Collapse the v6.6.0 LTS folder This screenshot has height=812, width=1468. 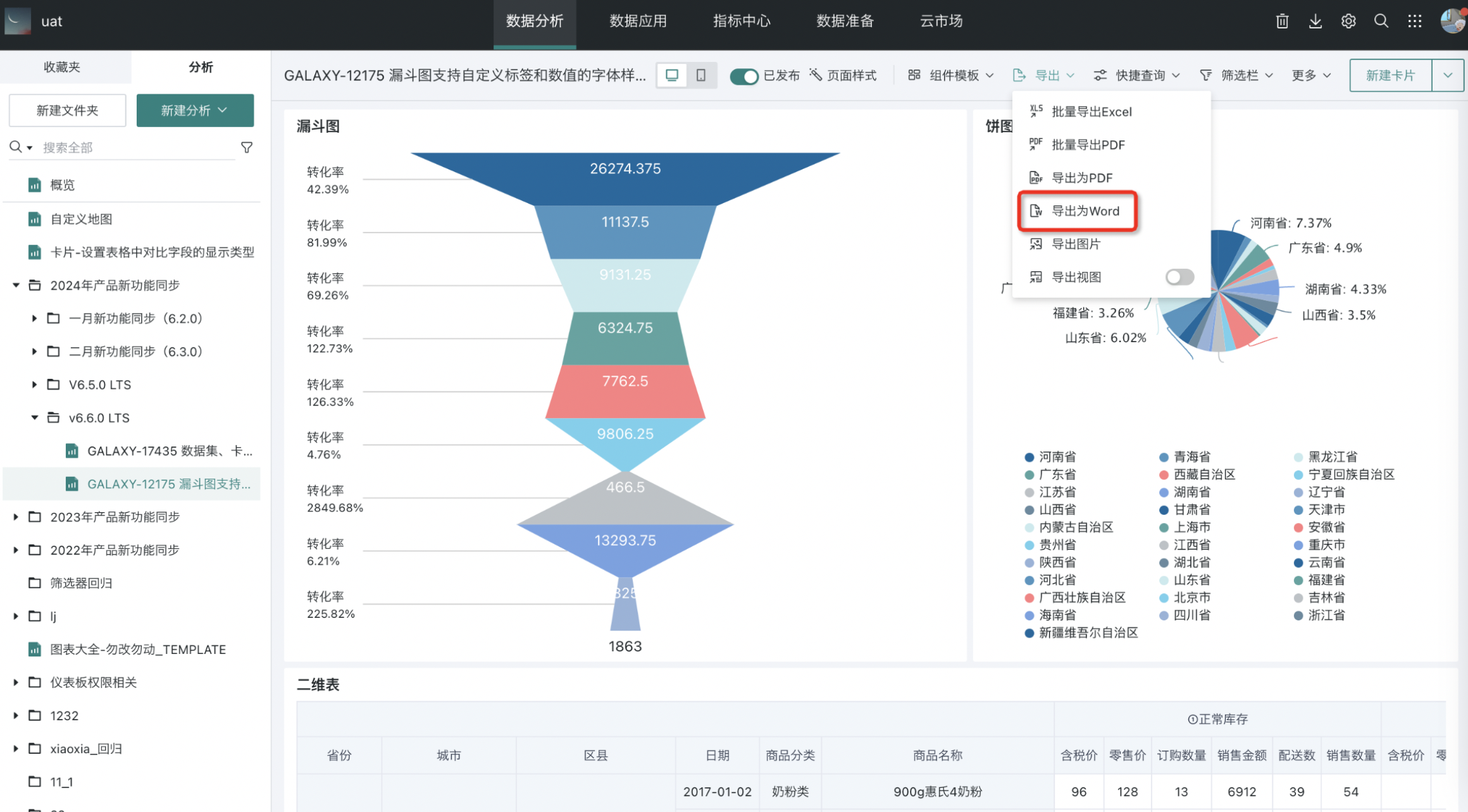coord(35,417)
